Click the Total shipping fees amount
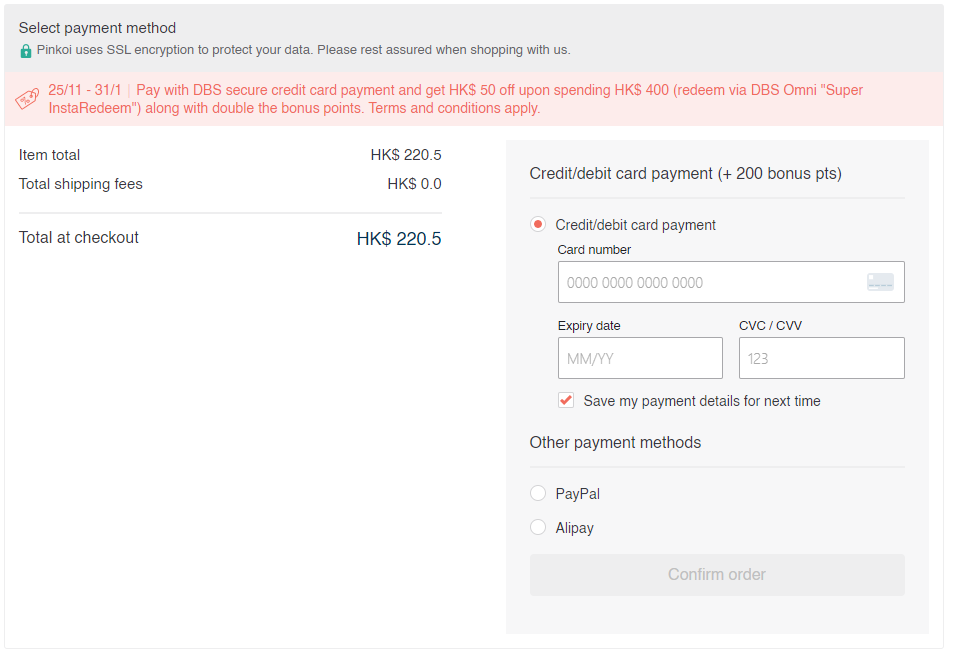This screenshot has width=953, height=659. pyautogui.click(x=414, y=184)
